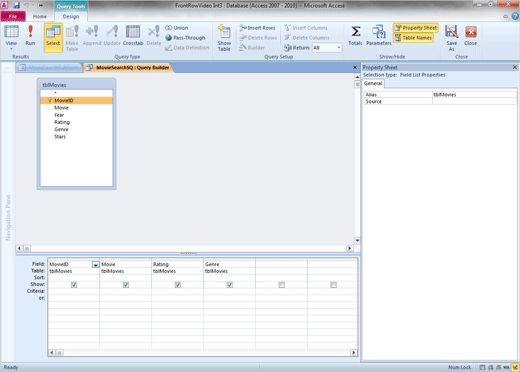Click the Delete query icon

154,35
